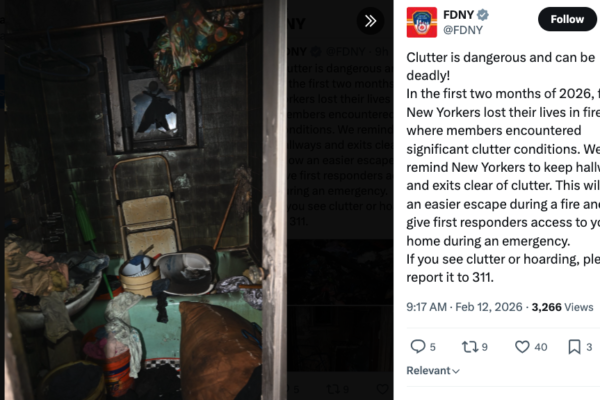600x400 pixels.
Task: Open the FDNY display name link
Action: pos(458,15)
